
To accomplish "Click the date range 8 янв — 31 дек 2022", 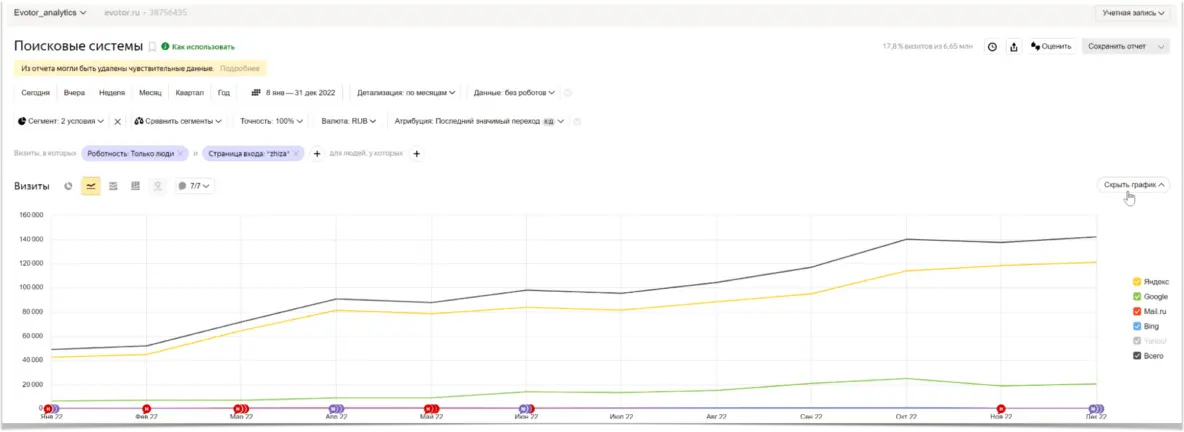I will pyautogui.click(x=295, y=92).
